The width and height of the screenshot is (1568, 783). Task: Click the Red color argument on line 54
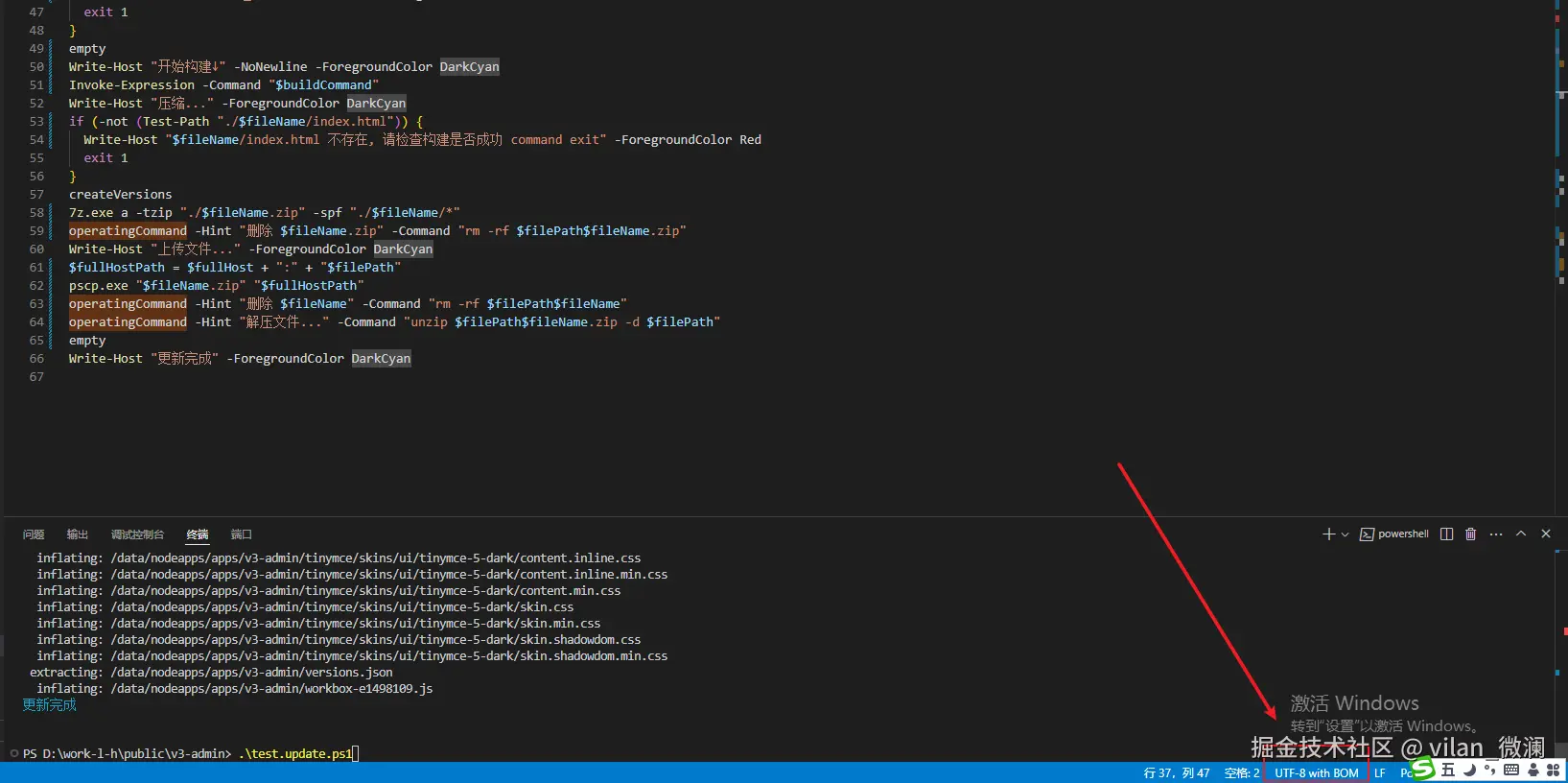750,139
